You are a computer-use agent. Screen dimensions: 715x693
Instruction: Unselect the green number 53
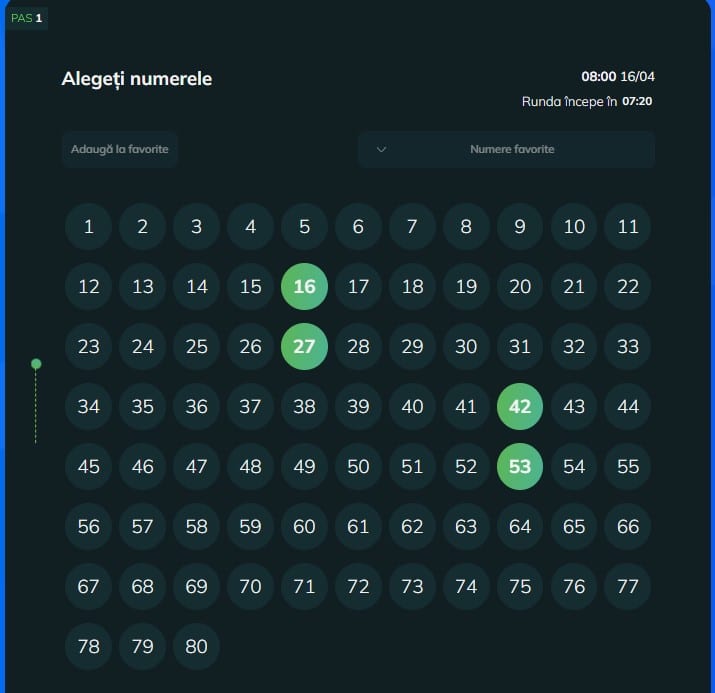[520, 466]
